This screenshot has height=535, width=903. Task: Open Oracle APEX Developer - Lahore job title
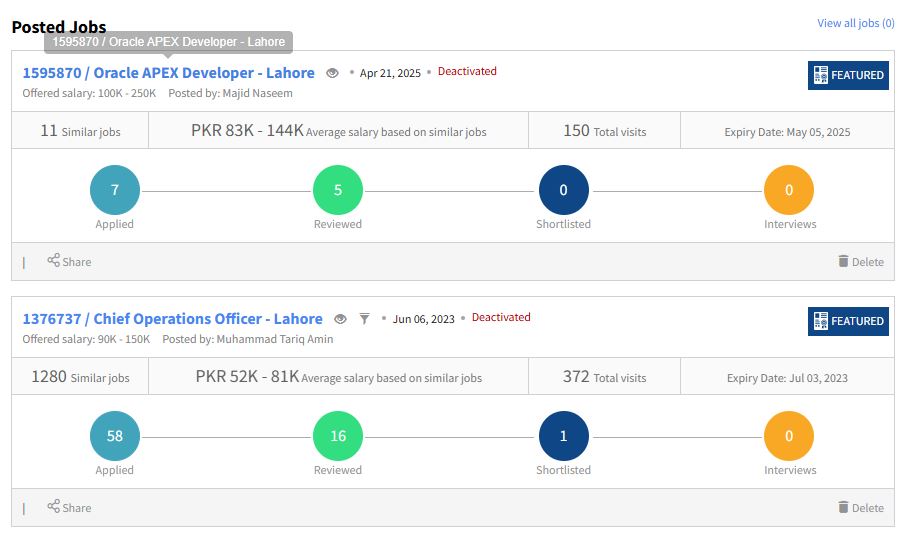[168, 73]
